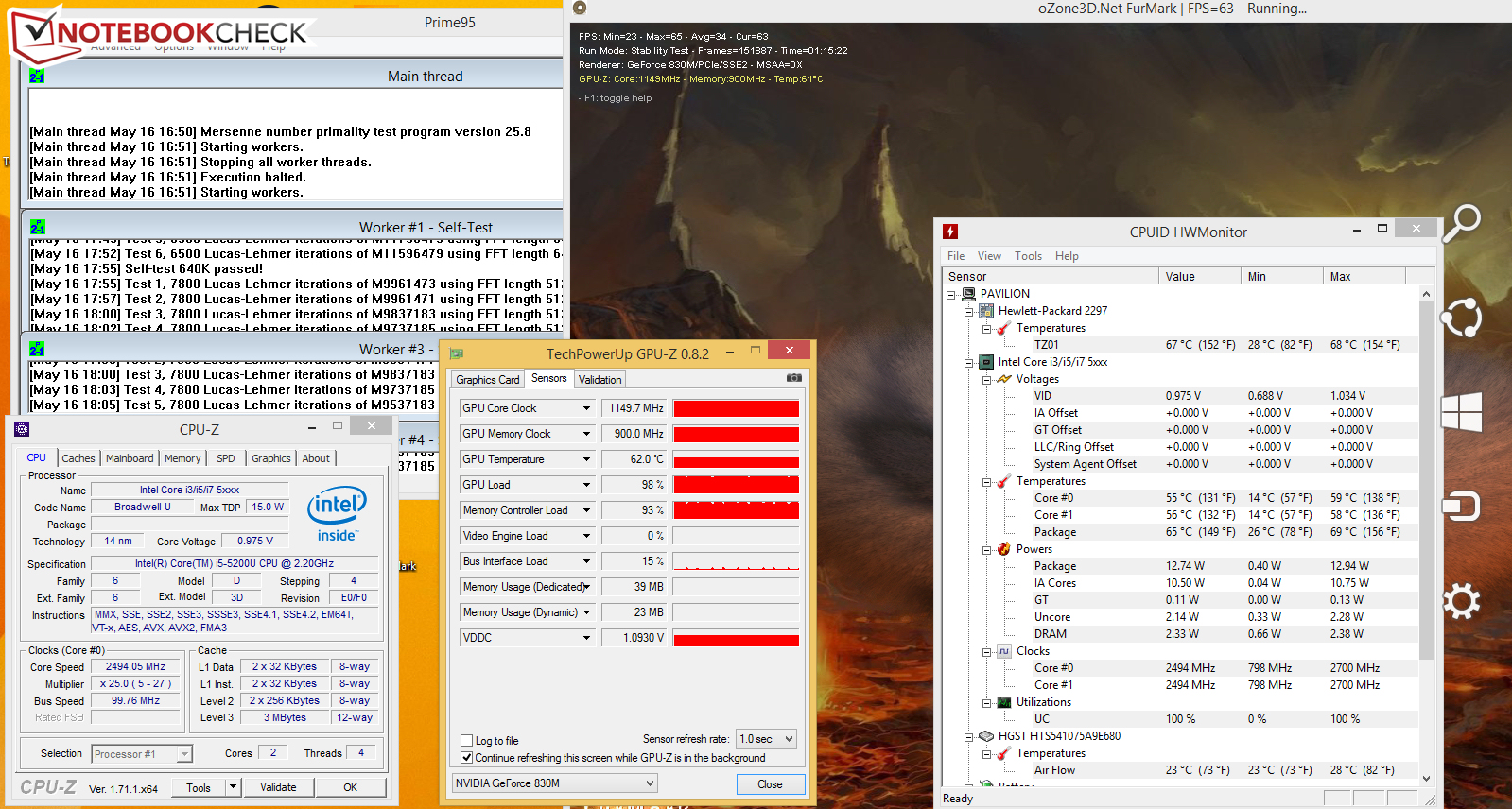Click the Worker #3 window icon in Prime95
The image size is (1512, 809).
click(x=37, y=350)
